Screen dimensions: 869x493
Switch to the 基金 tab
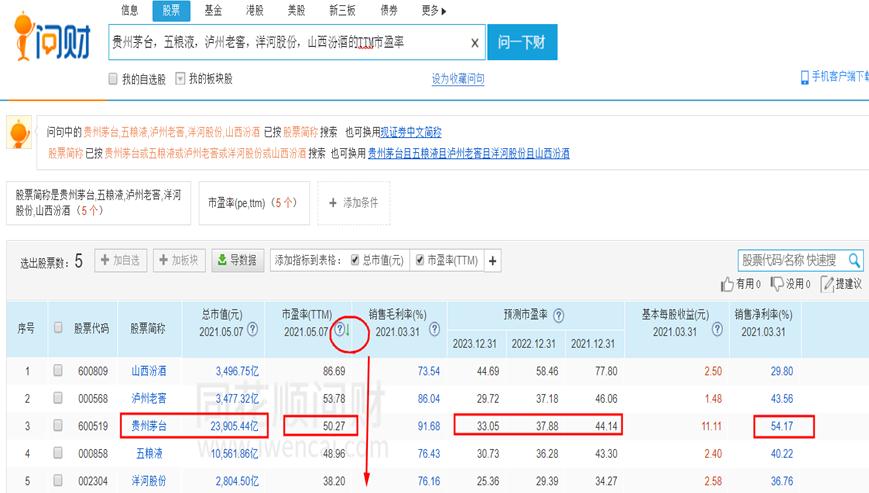(x=213, y=10)
